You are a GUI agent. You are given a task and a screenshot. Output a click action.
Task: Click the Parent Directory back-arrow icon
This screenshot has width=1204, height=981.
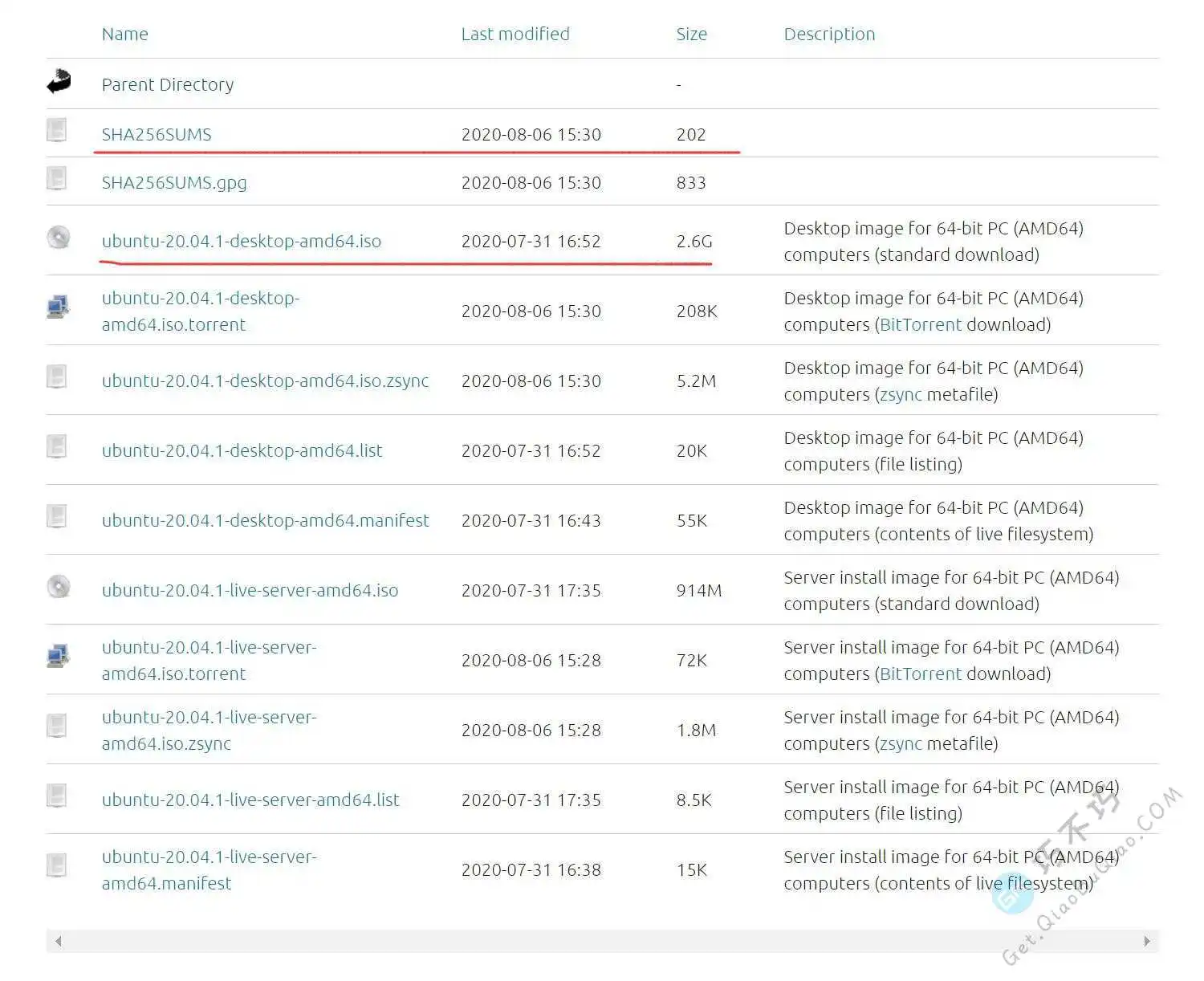tap(59, 81)
